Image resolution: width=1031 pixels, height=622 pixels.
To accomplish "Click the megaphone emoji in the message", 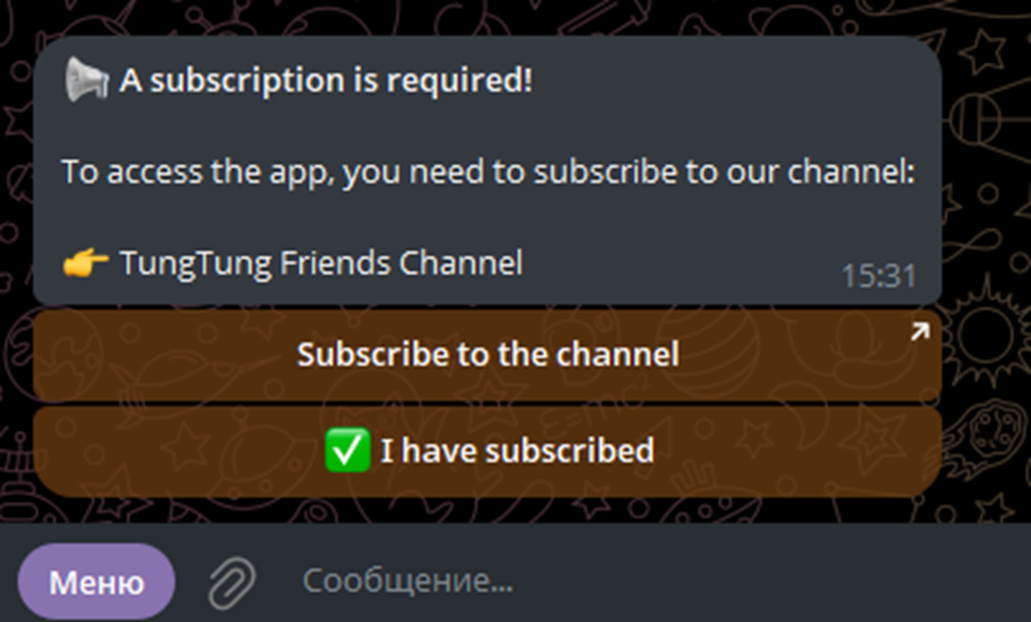I will pyautogui.click(x=87, y=80).
